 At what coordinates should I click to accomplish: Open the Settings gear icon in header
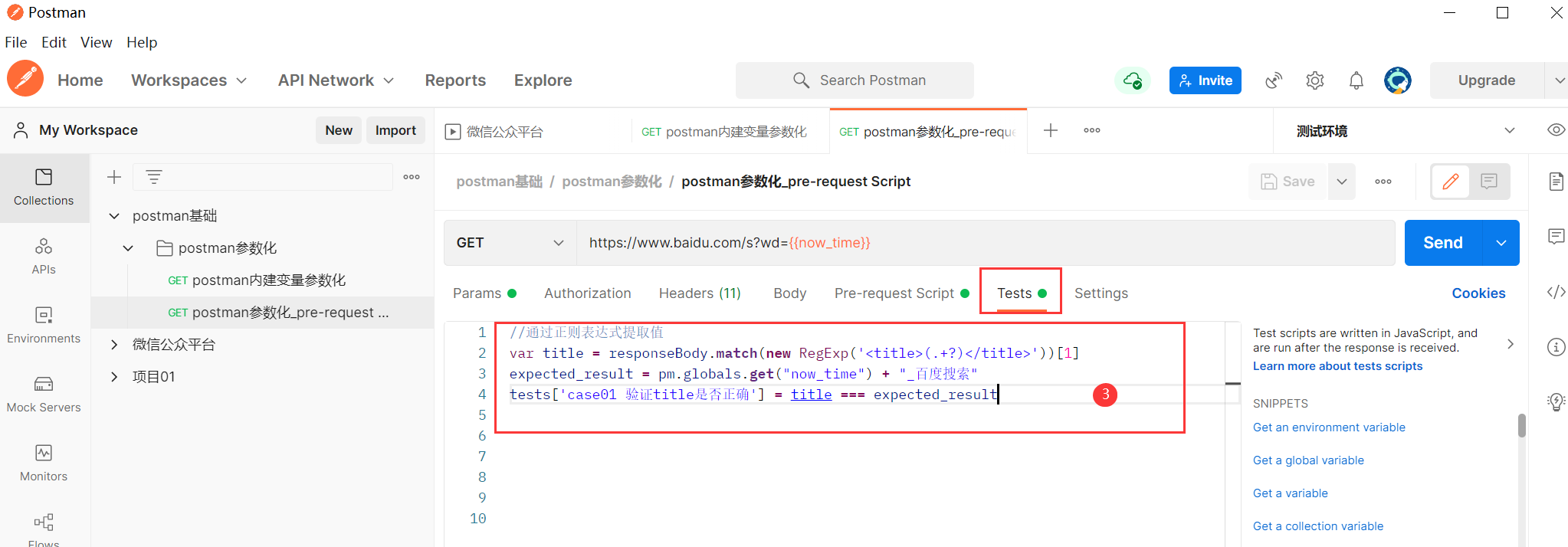click(1315, 80)
